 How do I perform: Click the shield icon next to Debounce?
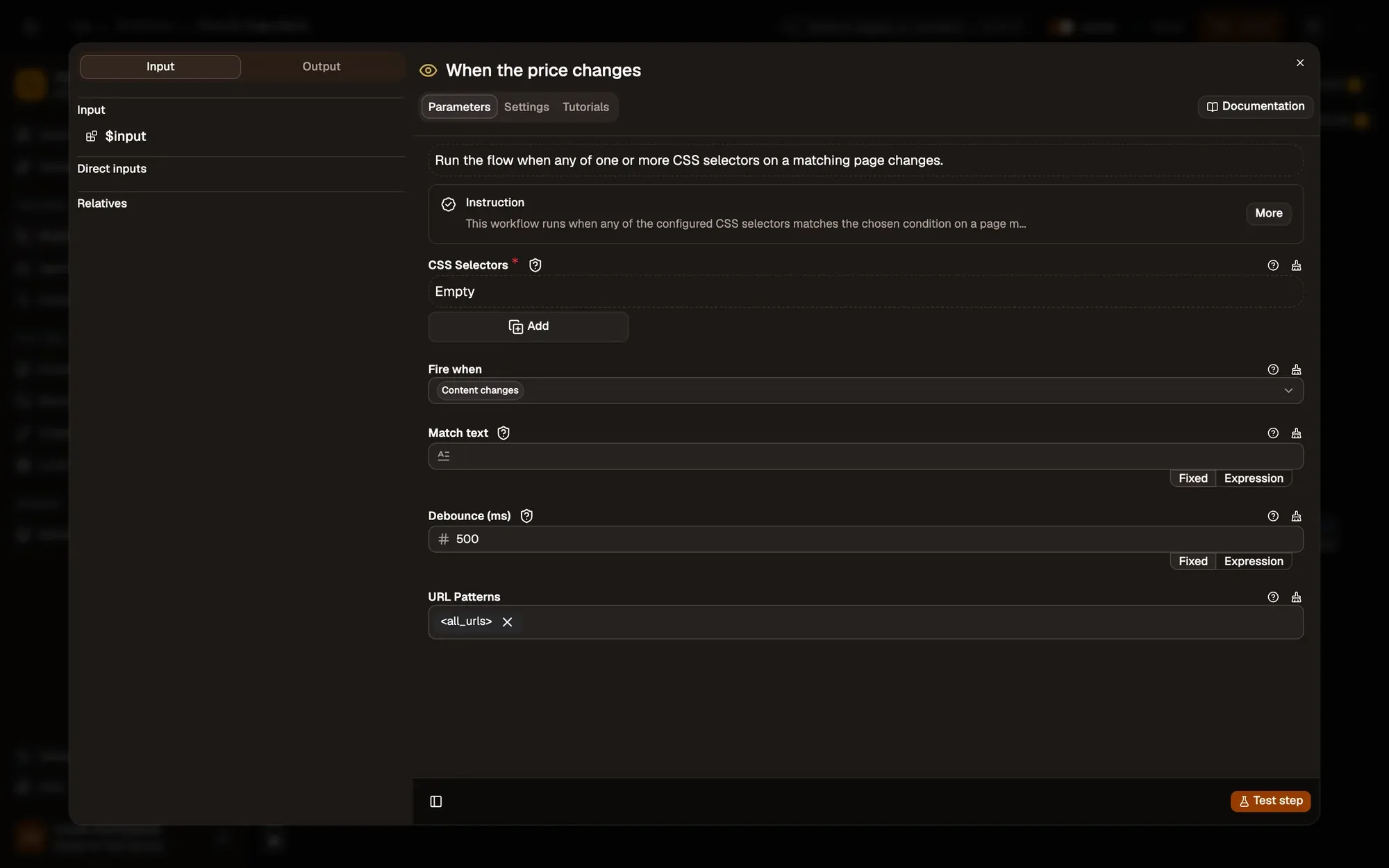526,516
